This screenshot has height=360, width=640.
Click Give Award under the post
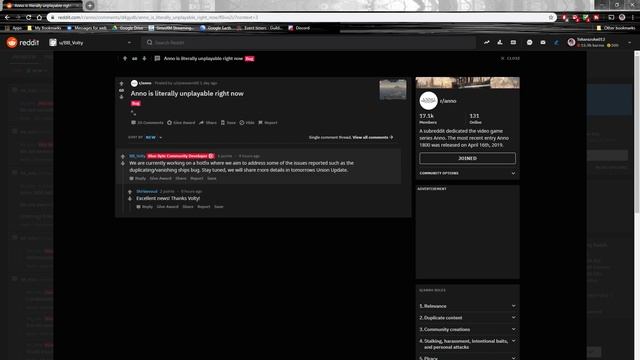[x=181, y=123]
